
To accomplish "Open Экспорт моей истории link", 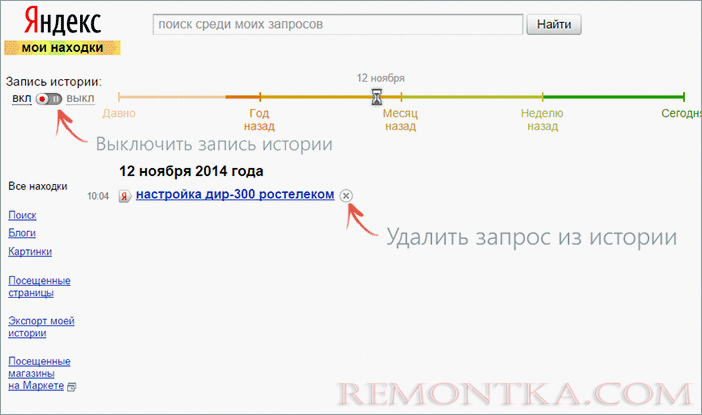I will (41, 327).
